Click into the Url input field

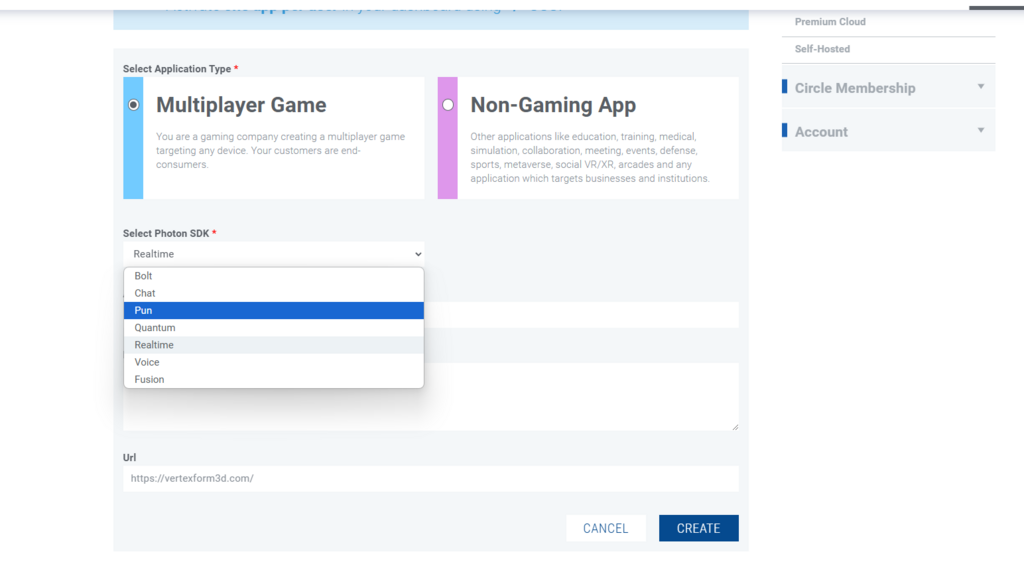430,478
